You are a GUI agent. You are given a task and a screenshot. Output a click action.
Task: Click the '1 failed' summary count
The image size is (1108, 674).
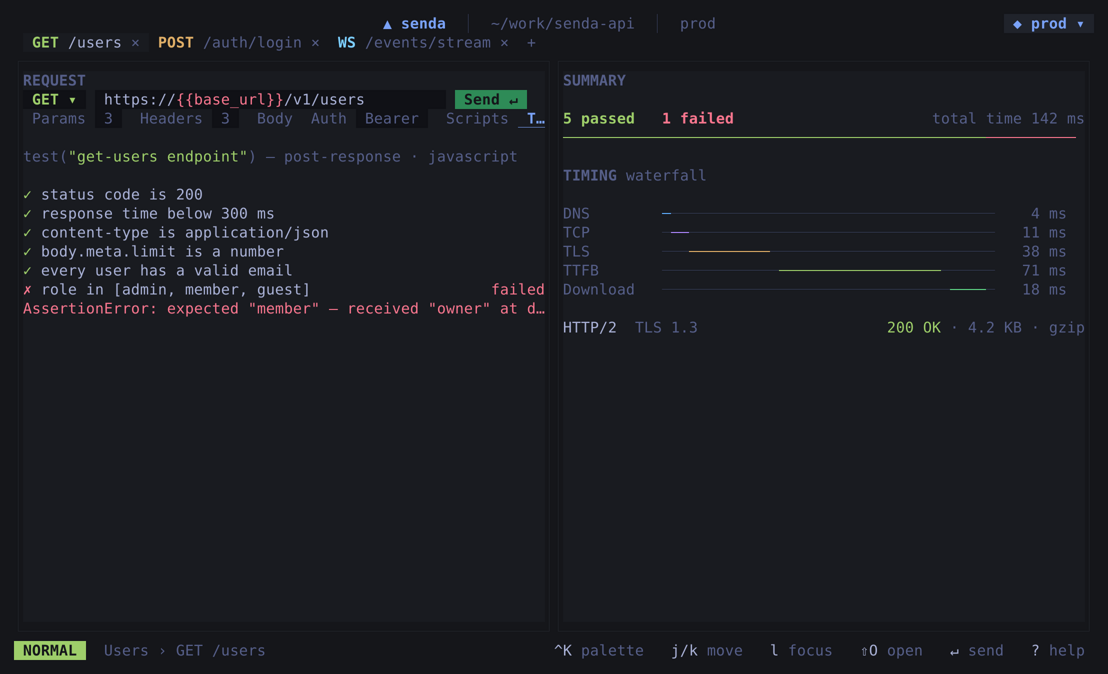tap(697, 119)
